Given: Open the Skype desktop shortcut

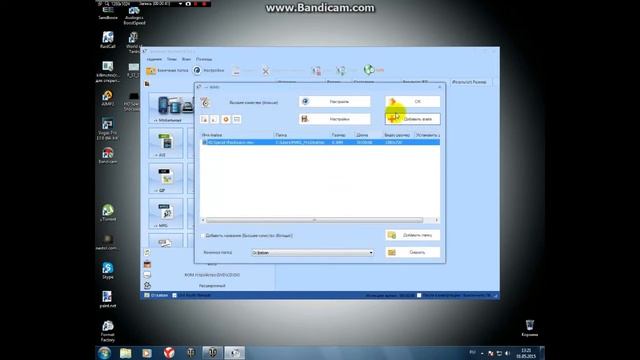Looking at the screenshot, I should (108, 271).
